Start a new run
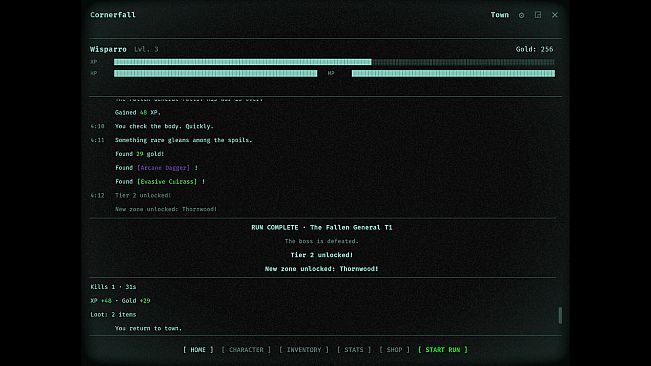651x366 pixels. point(443,350)
